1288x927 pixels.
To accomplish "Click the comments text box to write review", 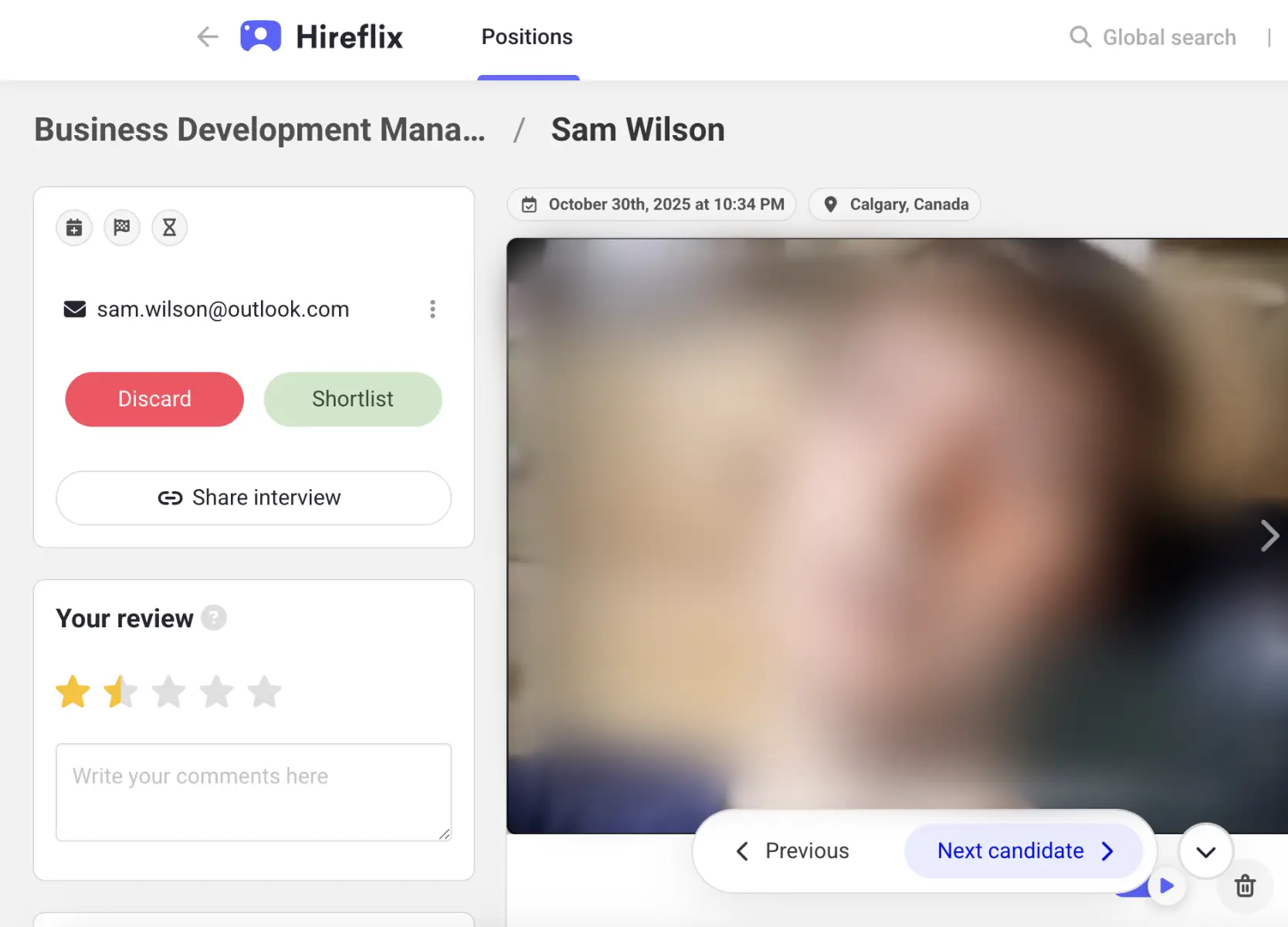I will (253, 792).
